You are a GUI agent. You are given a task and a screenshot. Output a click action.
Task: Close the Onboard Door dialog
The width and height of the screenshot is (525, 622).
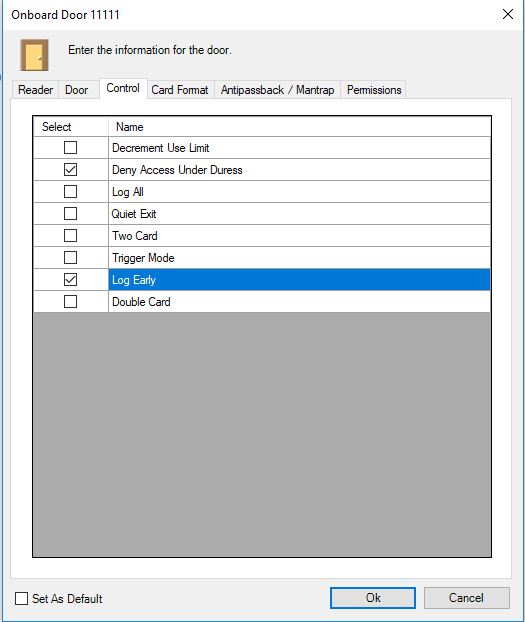coord(508,14)
